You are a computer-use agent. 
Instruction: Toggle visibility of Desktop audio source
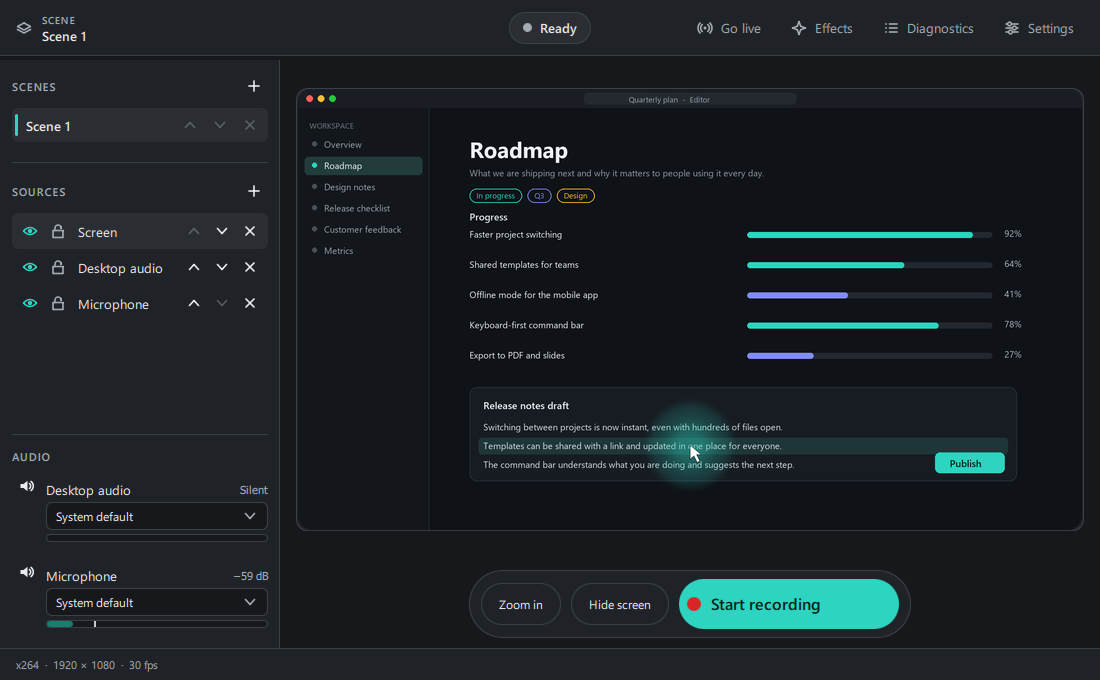tap(29, 267)
